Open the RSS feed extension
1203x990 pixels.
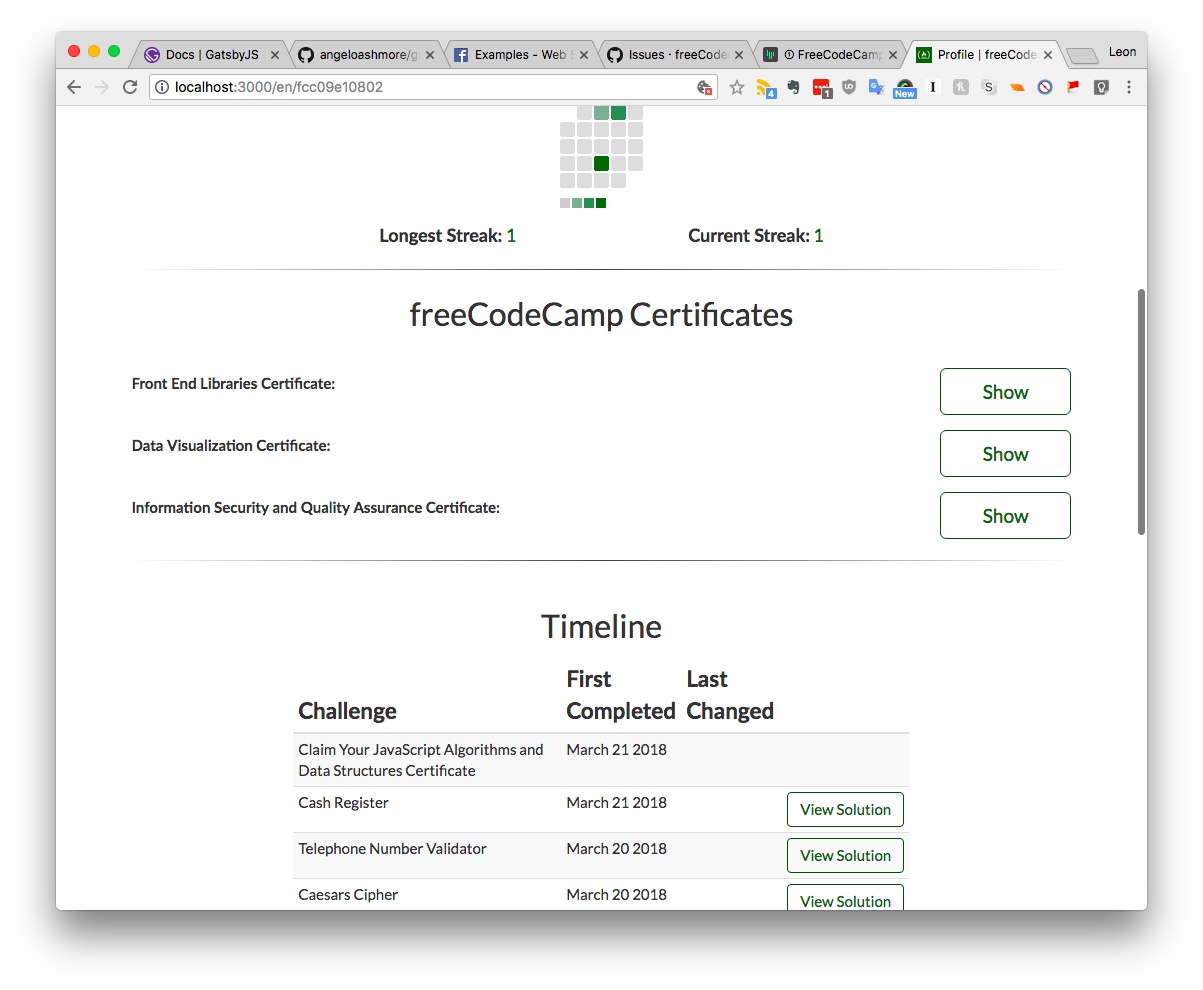(765, 87)
